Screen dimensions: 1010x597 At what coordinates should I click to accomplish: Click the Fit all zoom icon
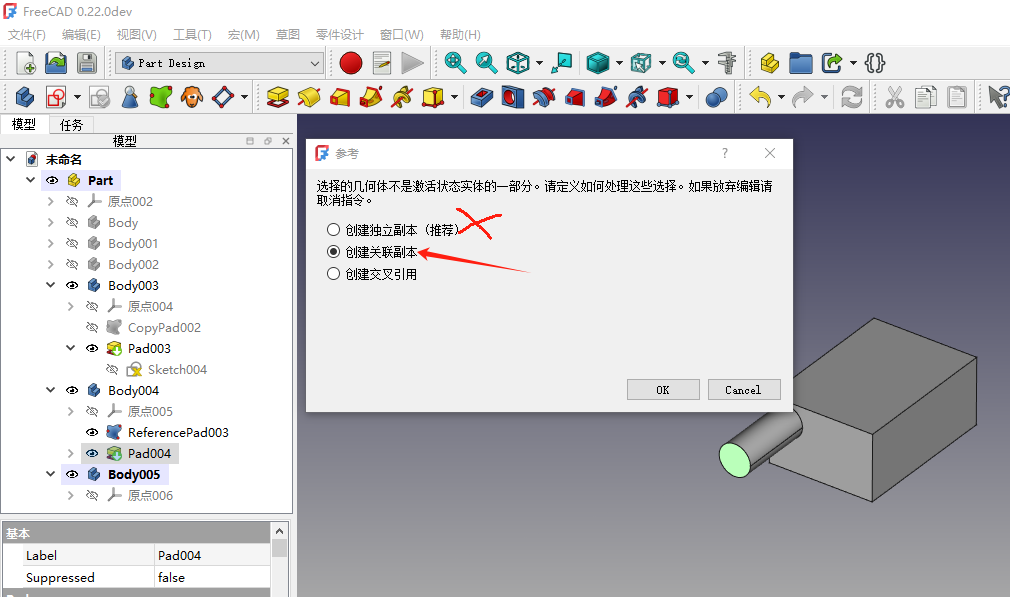[455, 63]
